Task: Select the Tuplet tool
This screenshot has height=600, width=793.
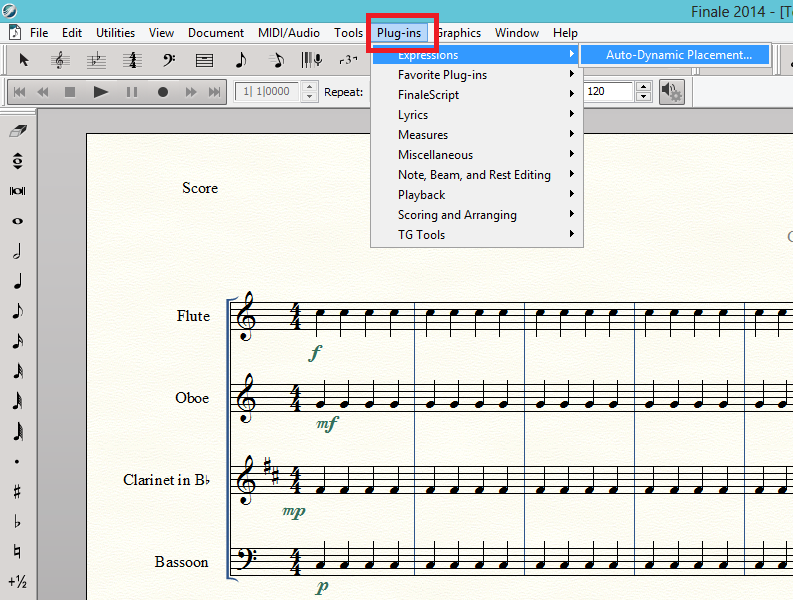Action: 348,60
